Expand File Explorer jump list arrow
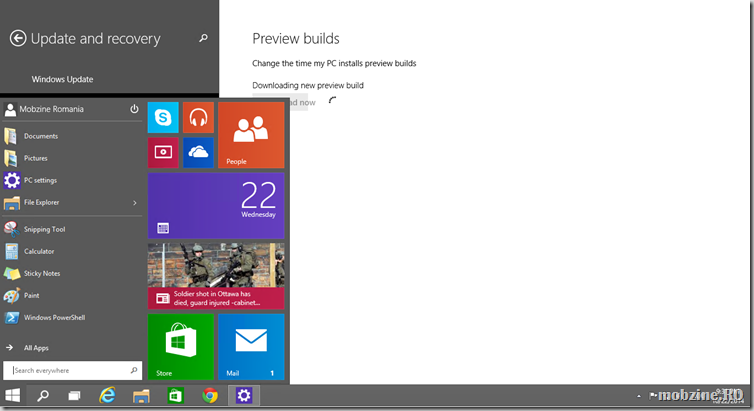 (135, 203)
